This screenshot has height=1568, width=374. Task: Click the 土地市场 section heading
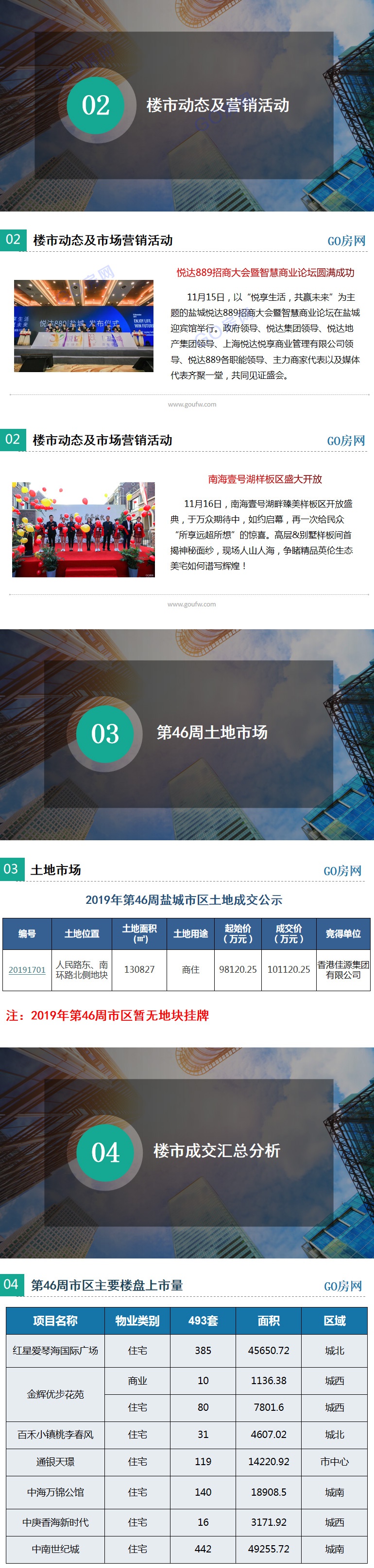pyautogui.click(x=55, y=870)
